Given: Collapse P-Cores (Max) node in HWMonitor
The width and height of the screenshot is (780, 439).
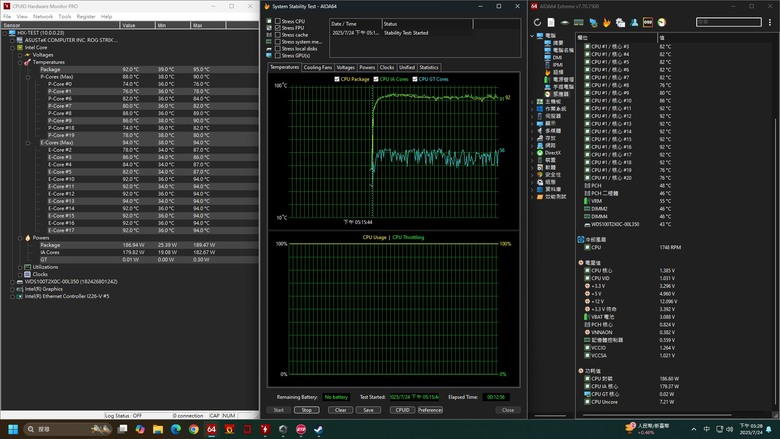Looking at the screenshot, I should tap(28, 77).
